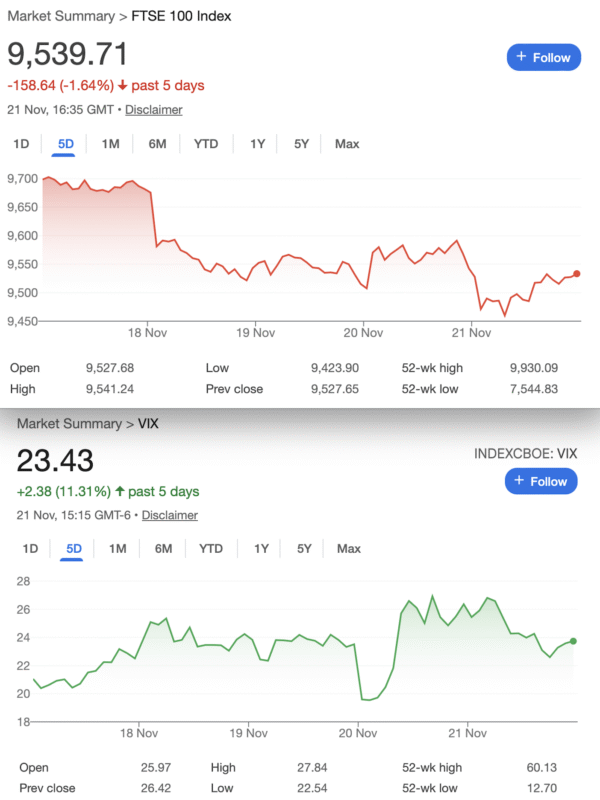600x800 pixels.
Task: Select 1Y on VIX chart
Action: pyautogui.click(x=261, y=548)
